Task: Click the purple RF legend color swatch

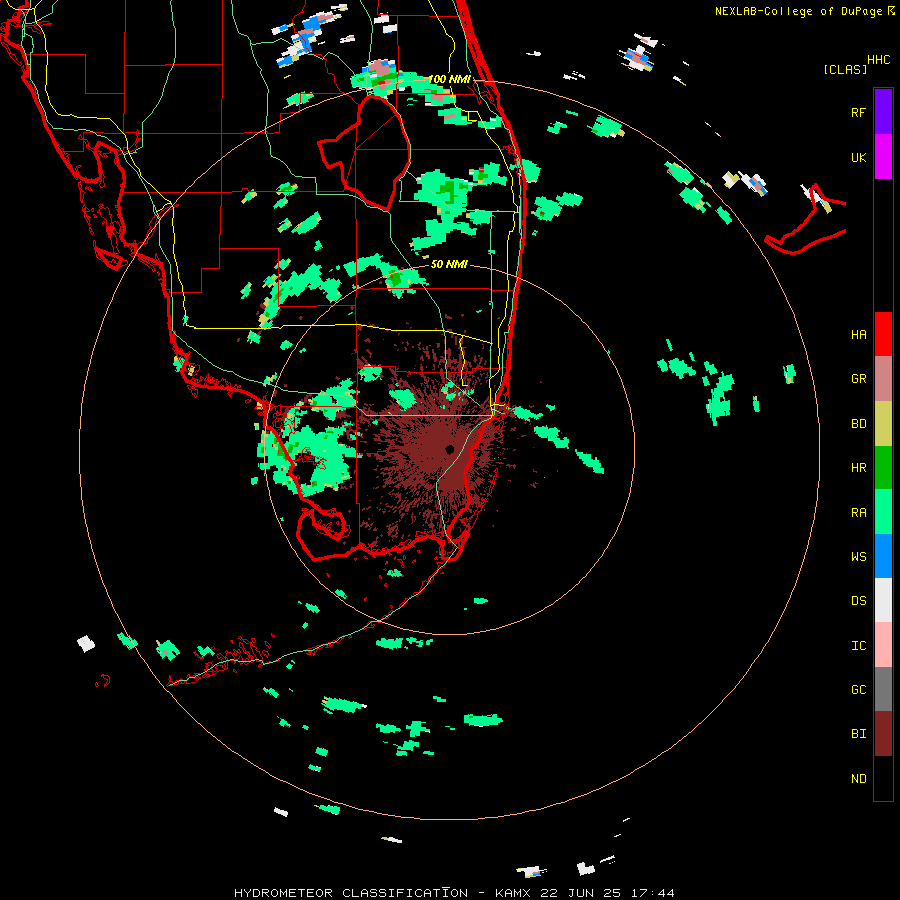Action: 883,112
